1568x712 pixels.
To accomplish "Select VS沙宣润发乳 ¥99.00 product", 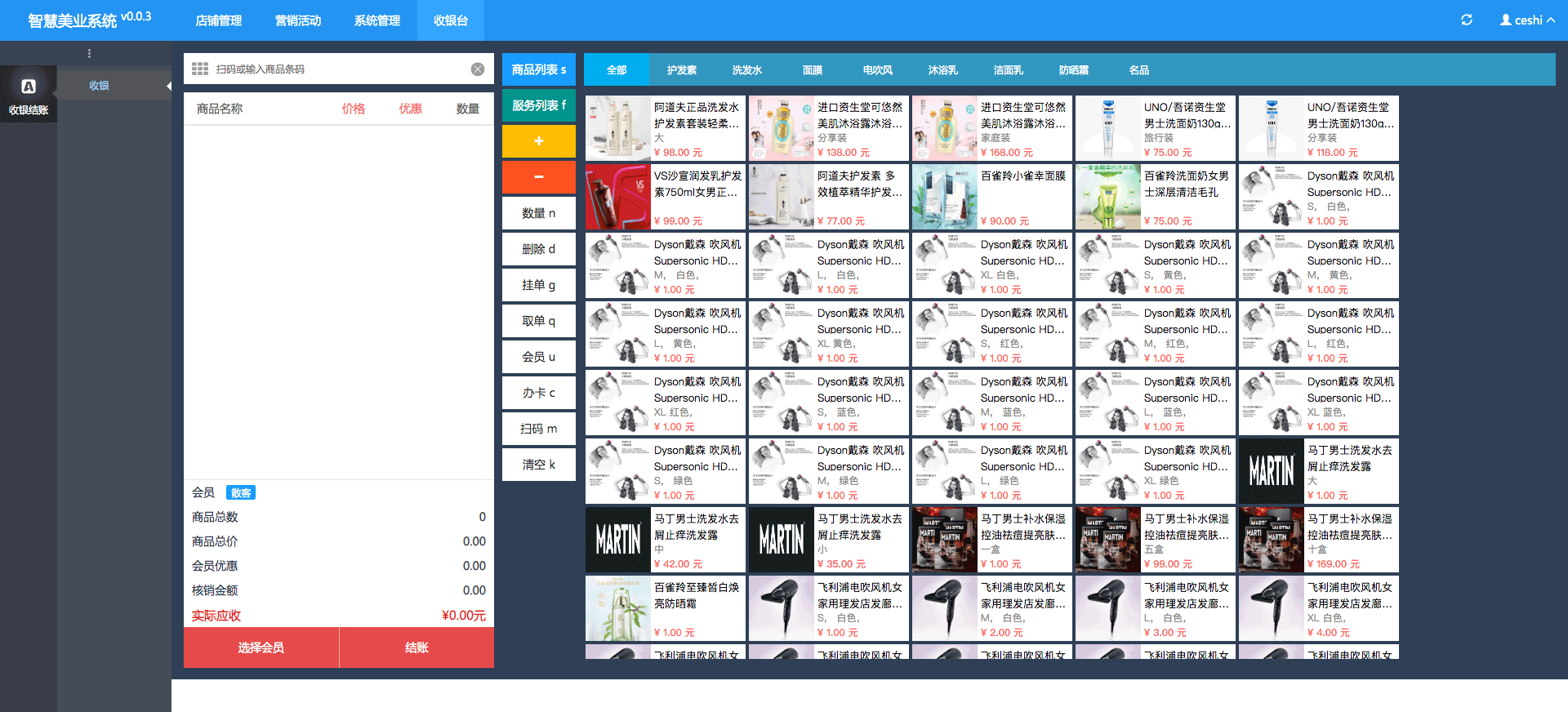I will [666, 197].
